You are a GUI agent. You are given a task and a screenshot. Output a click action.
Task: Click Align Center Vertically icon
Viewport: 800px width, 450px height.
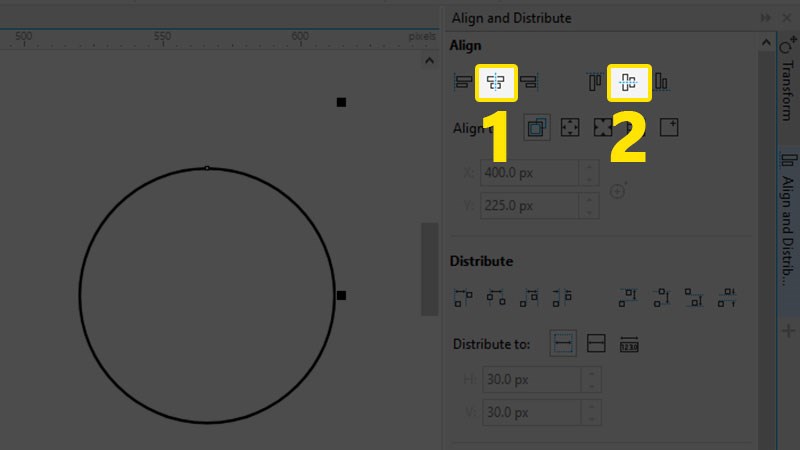click(x=629, y=82)
